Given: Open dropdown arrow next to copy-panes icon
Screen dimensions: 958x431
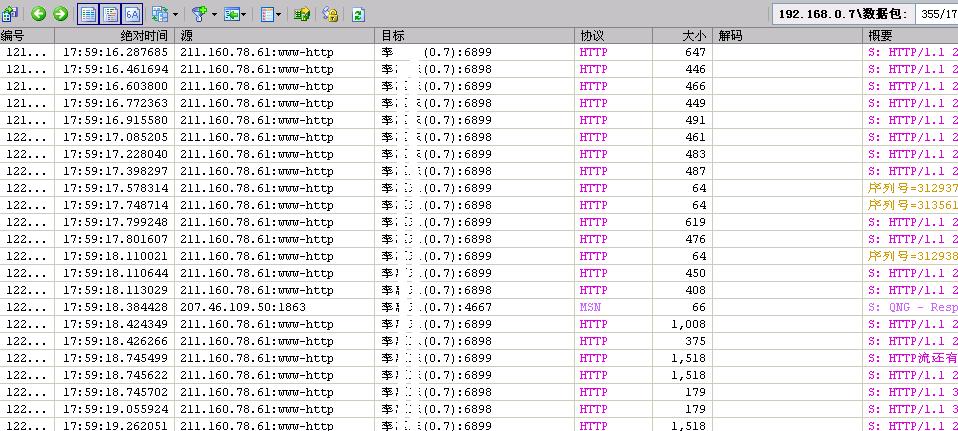Looking at the screenshot, I should [175, 15].
